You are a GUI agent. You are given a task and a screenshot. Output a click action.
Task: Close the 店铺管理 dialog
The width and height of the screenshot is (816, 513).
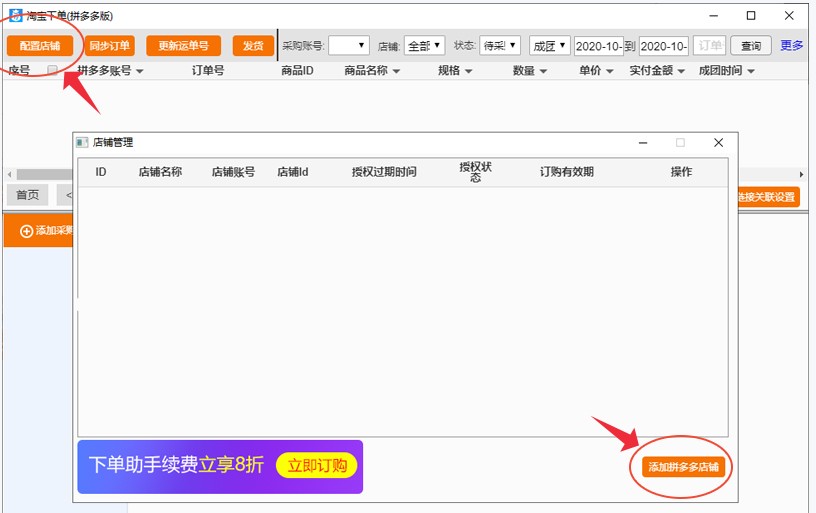719,143
